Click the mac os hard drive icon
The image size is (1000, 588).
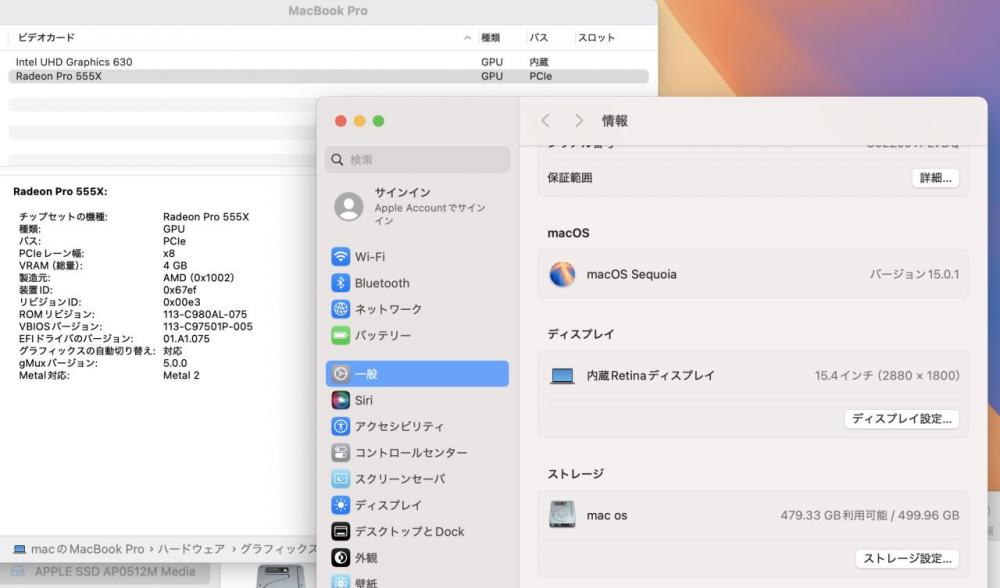click(x=562, y=515)
